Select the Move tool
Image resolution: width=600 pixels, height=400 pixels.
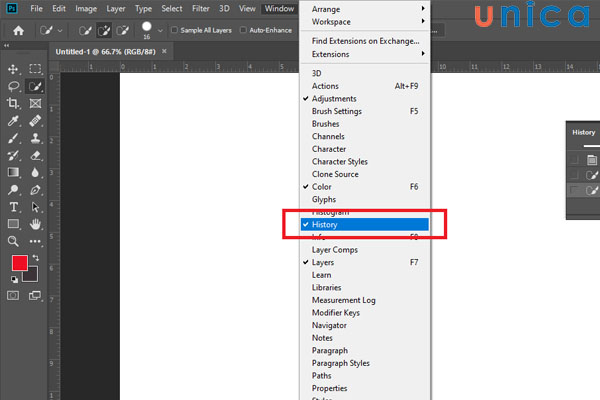[14, 69]
